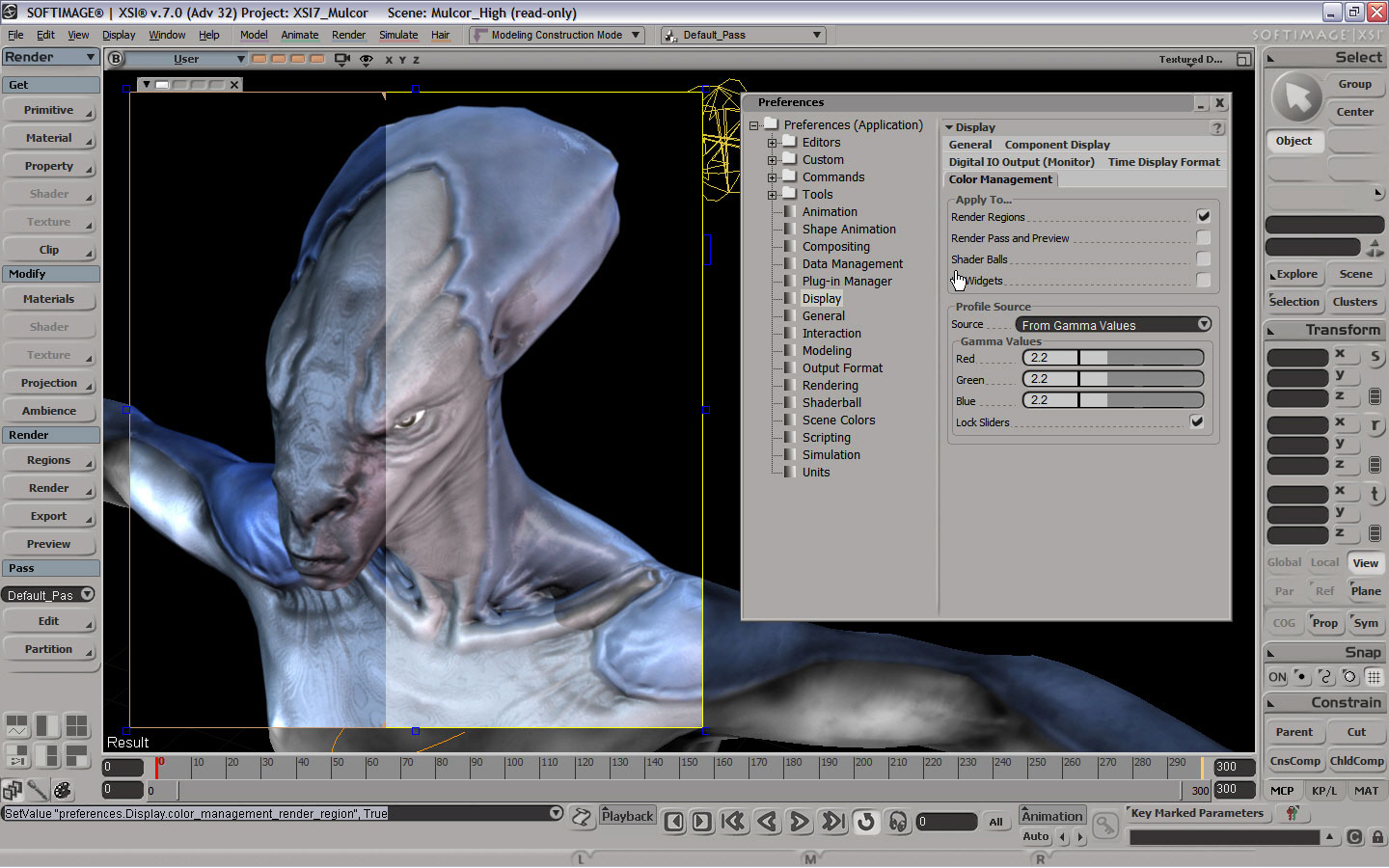Image resolution: width=1389 pixels, height=868 pixels.
Task: Expand the Editors folder in preferences tree
Action: [772, 143]
